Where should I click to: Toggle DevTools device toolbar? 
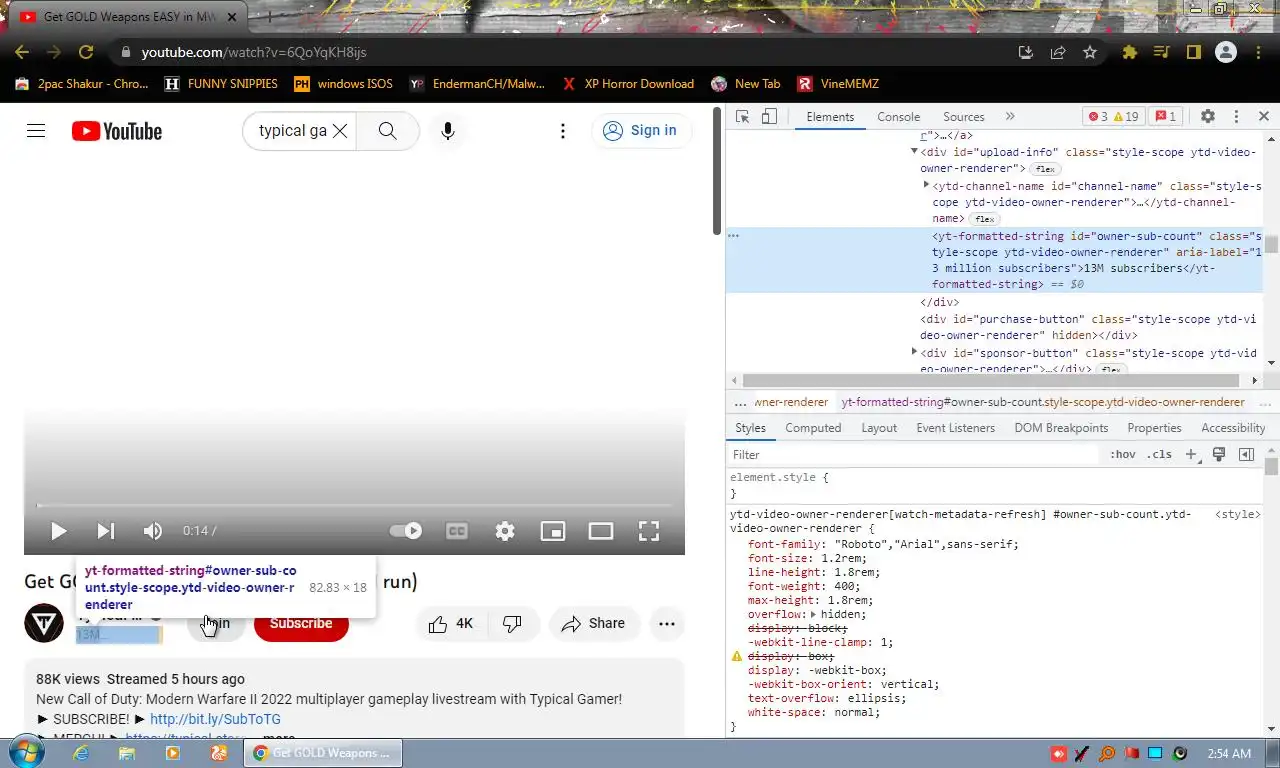(x=769, y=116)
